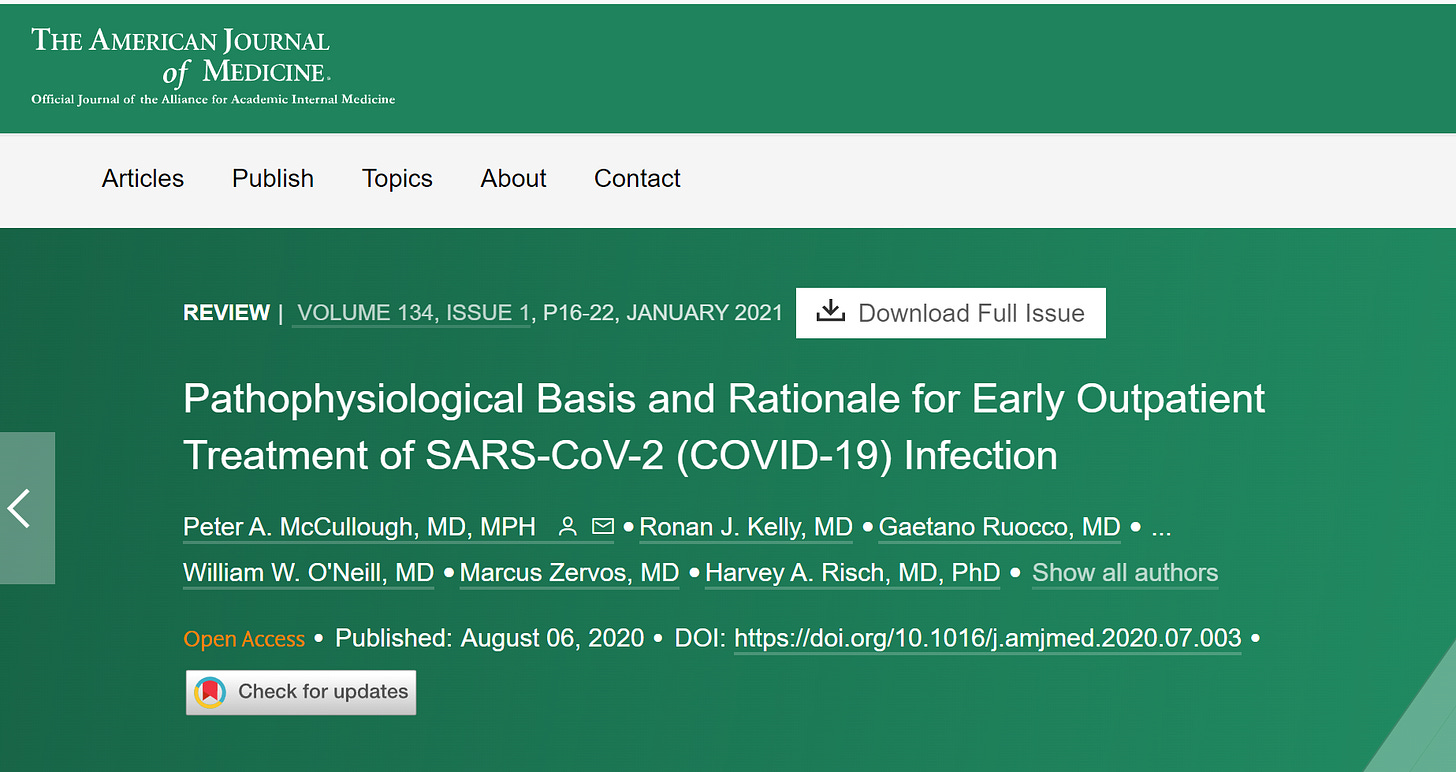The width and height of the screenshot is (1456, 772).
Task: Click The American Journal of Medicine logo
Action: tap(181, 55)
